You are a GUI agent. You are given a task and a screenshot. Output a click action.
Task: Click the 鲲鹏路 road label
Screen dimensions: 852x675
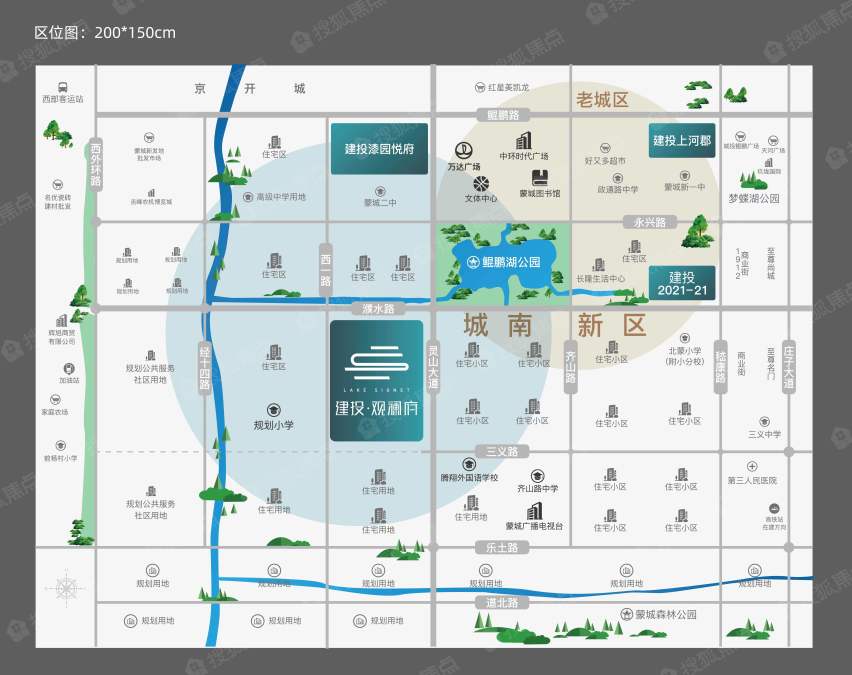(x=503, y=115)
